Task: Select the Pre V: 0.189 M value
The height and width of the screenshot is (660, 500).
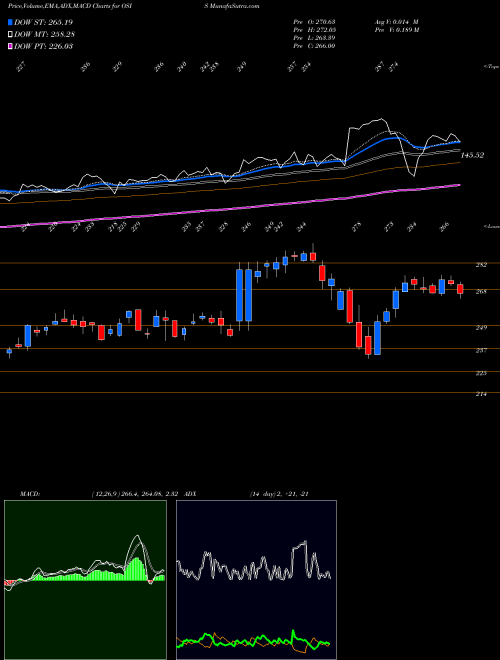Action: [396, 30]
